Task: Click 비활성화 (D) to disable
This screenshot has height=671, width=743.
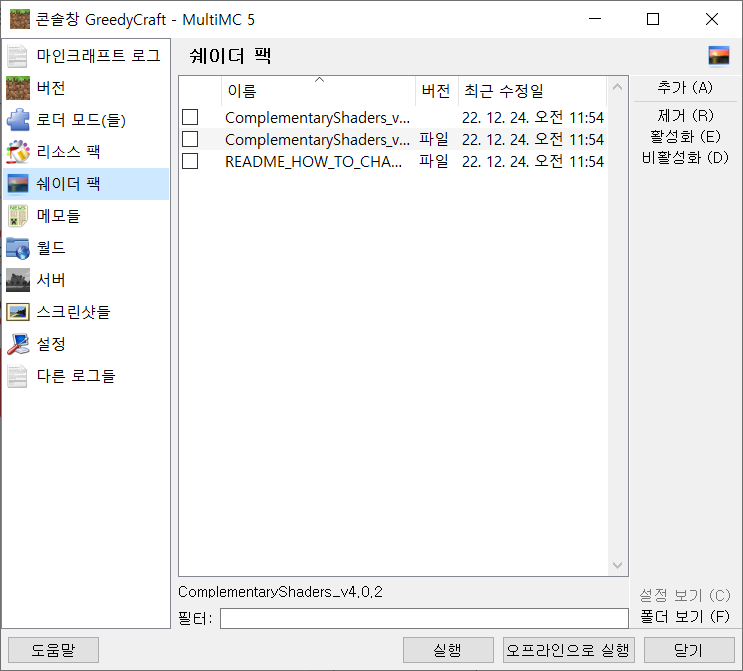Action: coord(685,157)
